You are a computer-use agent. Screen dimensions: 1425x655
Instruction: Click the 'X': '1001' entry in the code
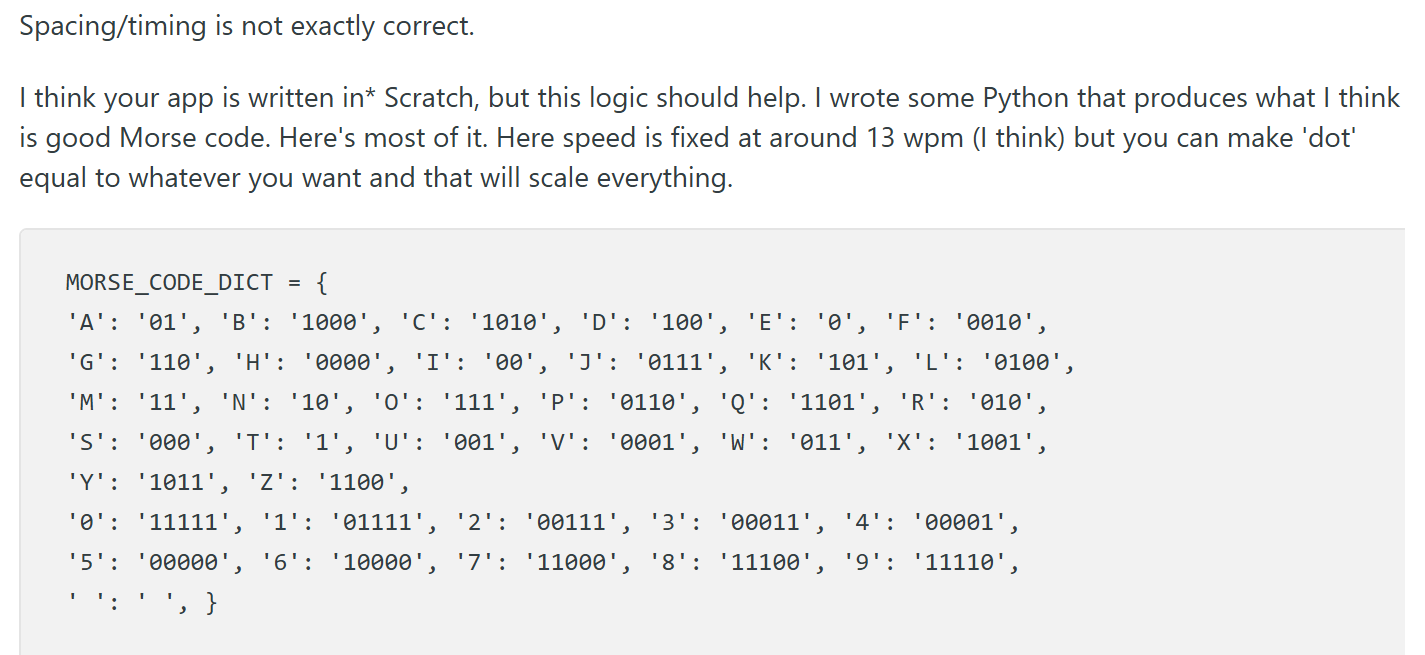[962, 443]
